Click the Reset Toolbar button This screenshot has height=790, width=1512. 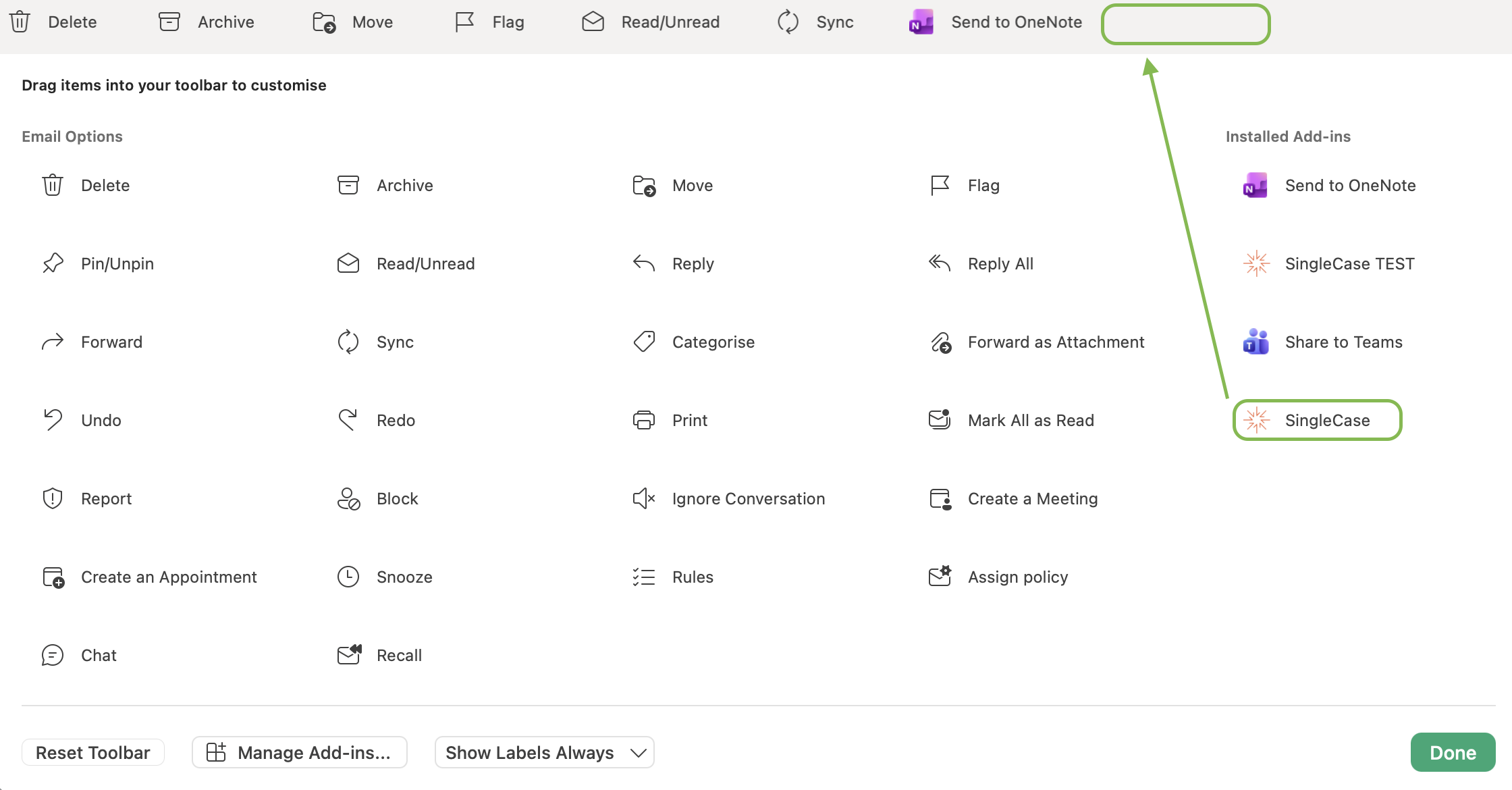pos(93,752)
